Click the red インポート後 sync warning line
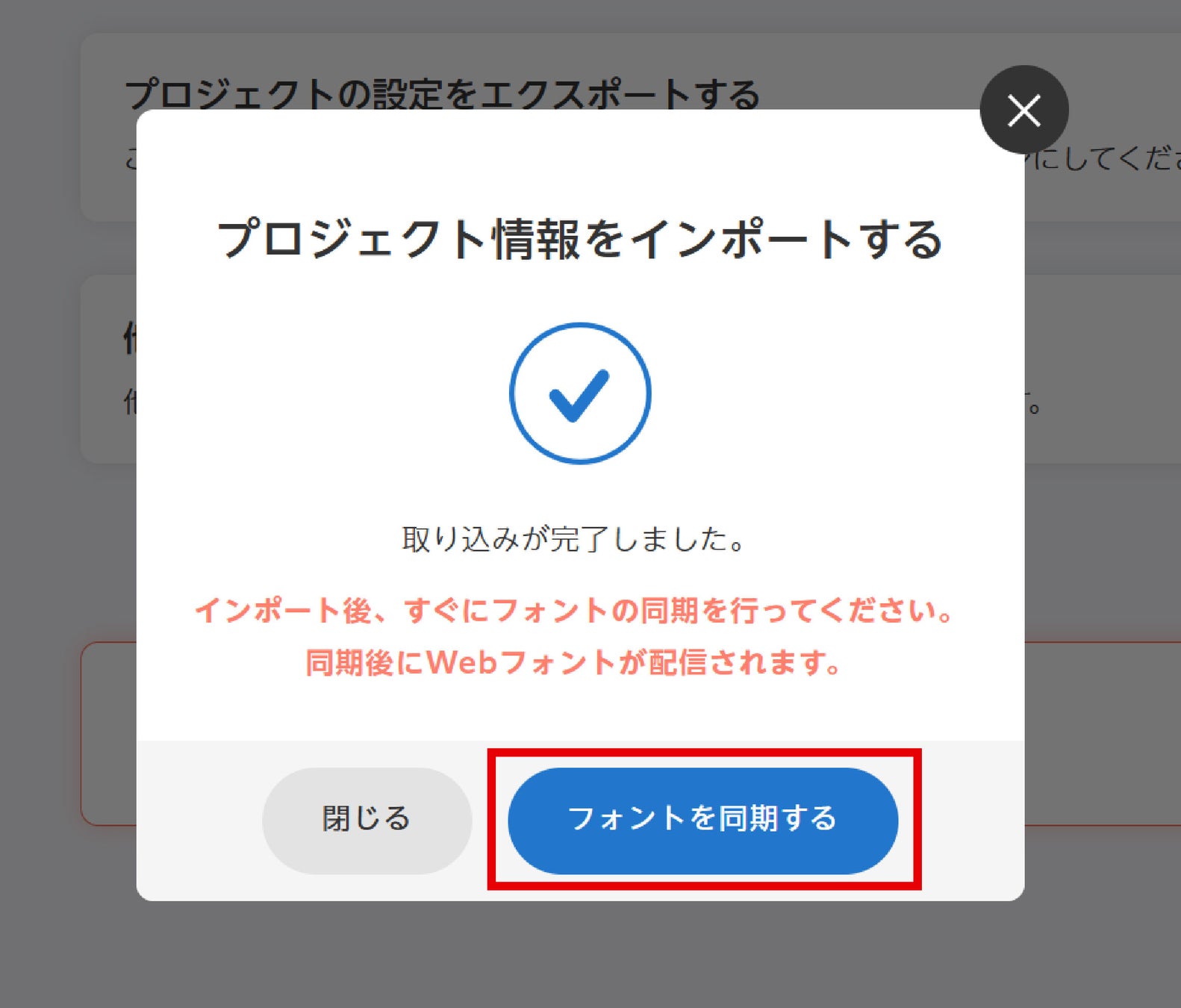 click(573, 611)
